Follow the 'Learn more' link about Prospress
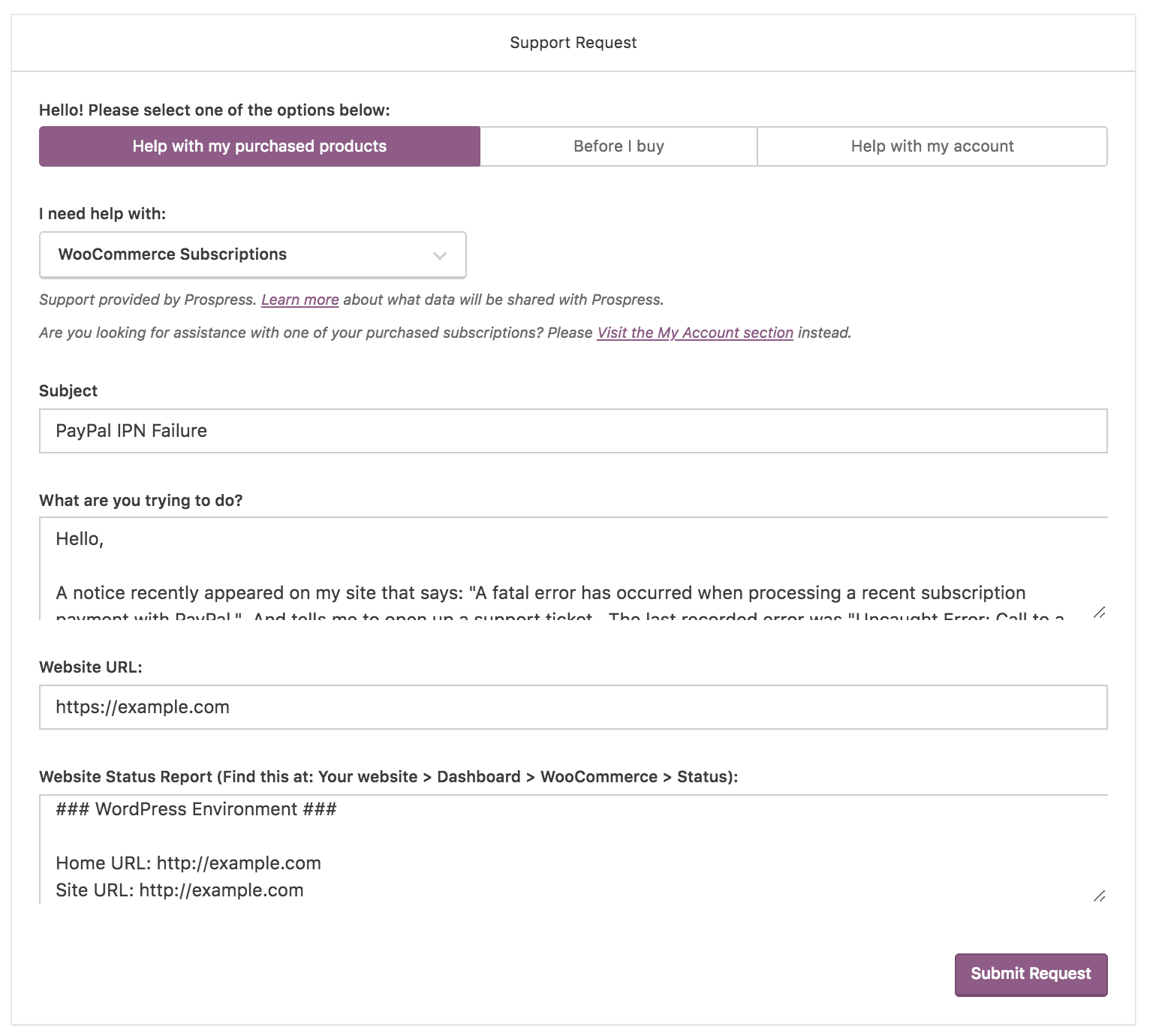 (x=300, y=300)
